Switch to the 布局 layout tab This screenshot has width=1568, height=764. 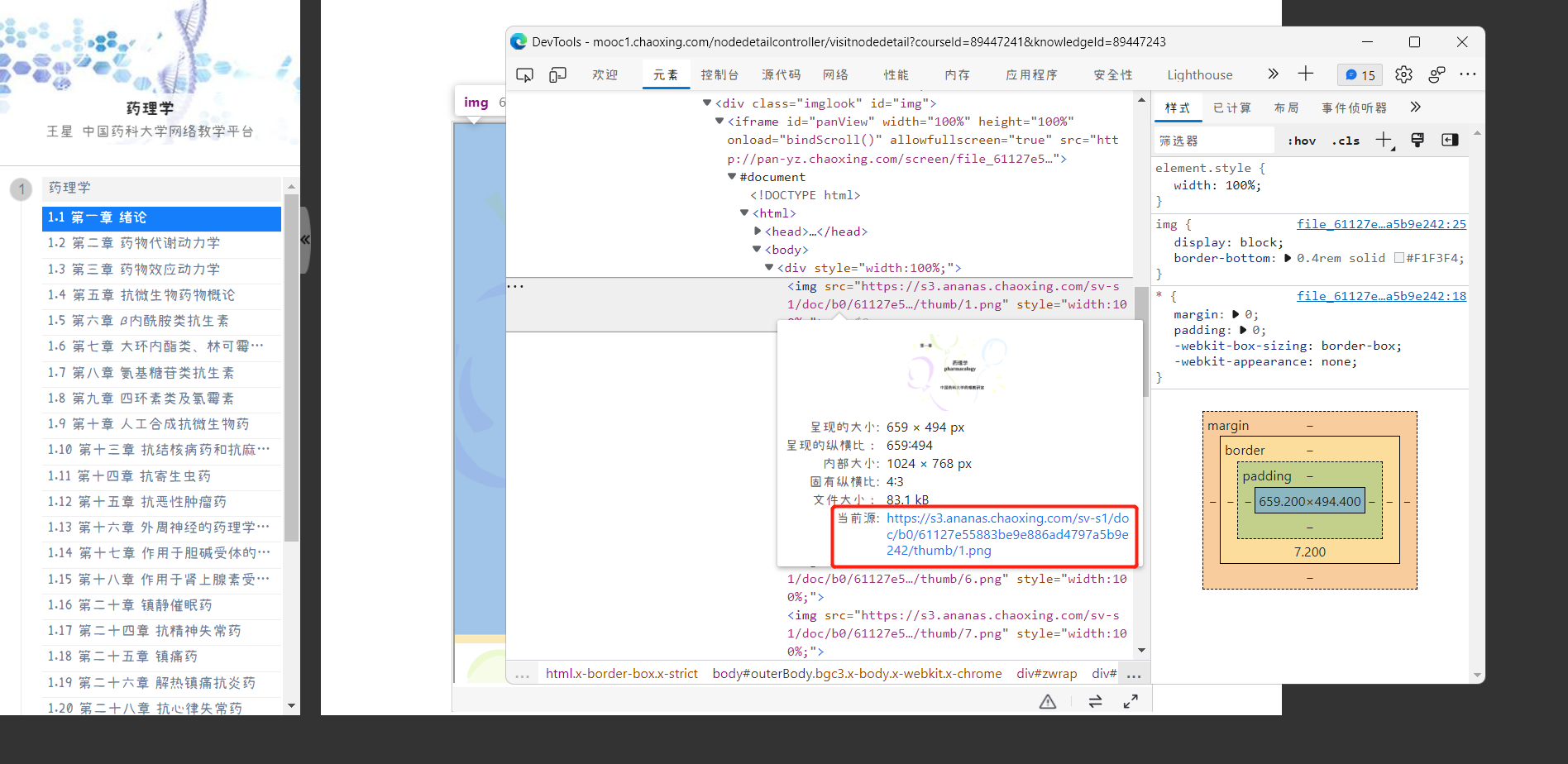pos(1286,107)
